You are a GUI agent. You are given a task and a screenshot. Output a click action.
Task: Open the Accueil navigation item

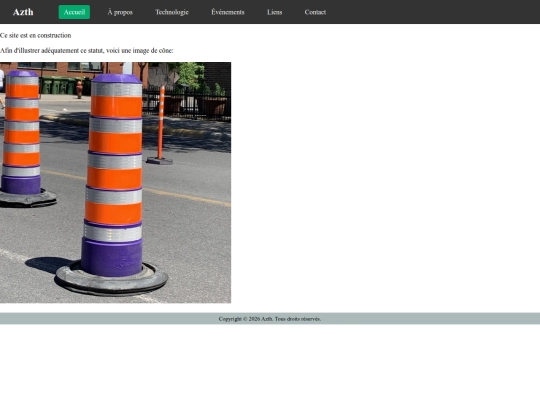pos(74,12)
